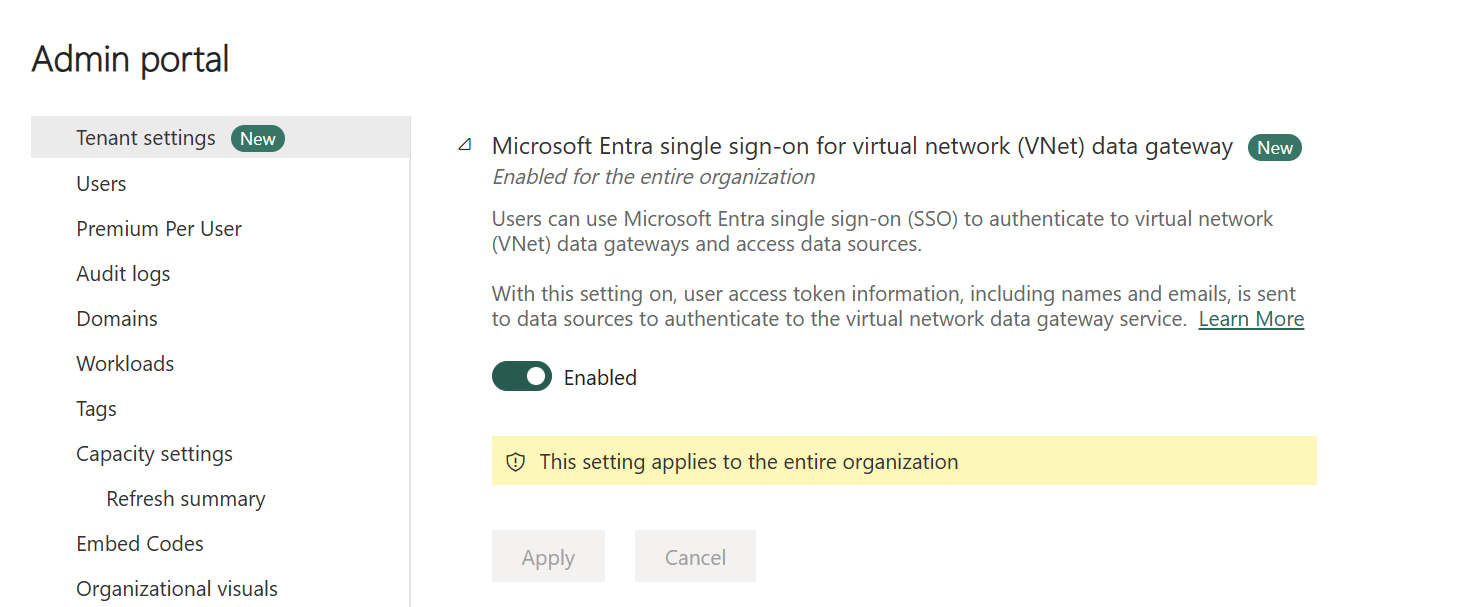Navigate to Domains
1470x607 pixels.
pos(117,319)
